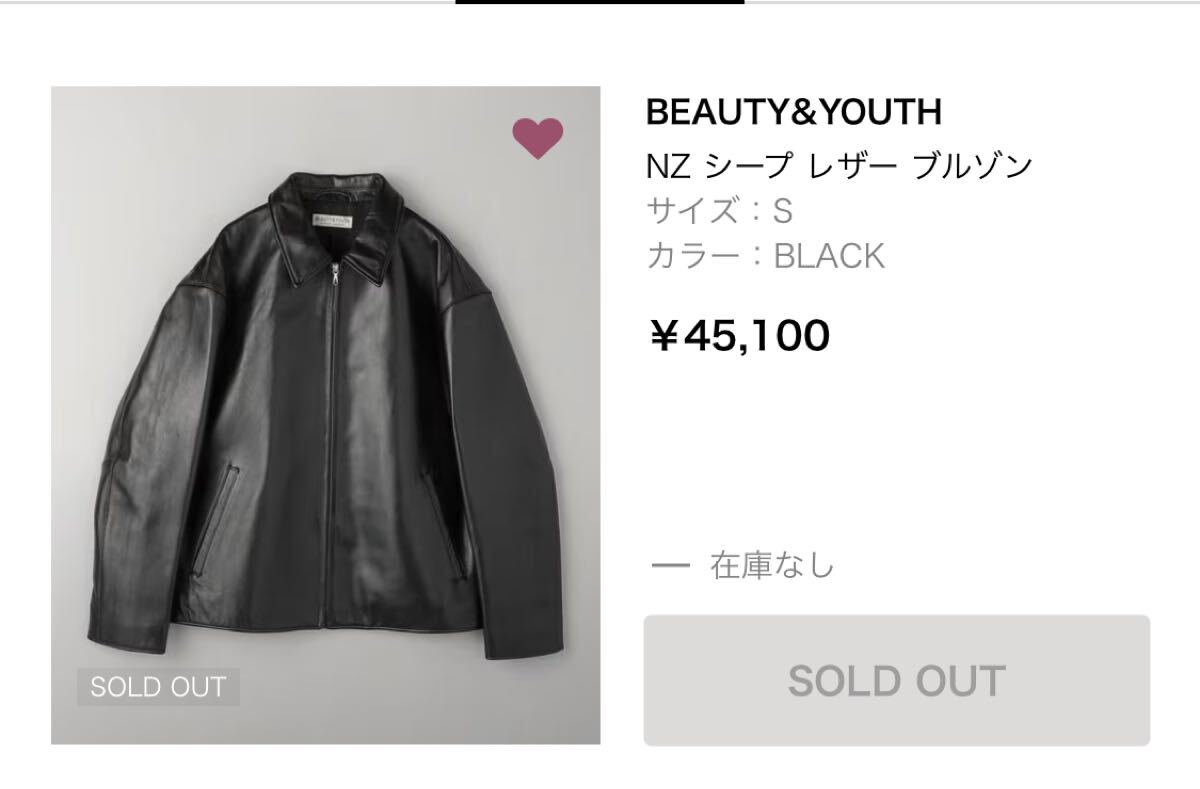Click the SOLD OUT badge on the photo
Screen dimensions: 1200x789
pos(158,687)
